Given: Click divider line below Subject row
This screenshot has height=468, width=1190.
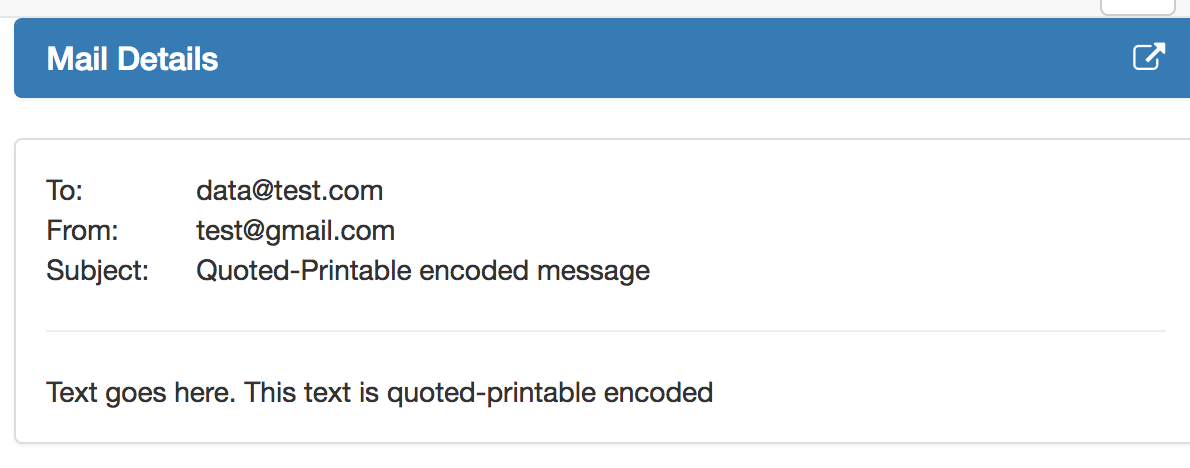Looking at the screenshot, I should click(x=606, y=331).
